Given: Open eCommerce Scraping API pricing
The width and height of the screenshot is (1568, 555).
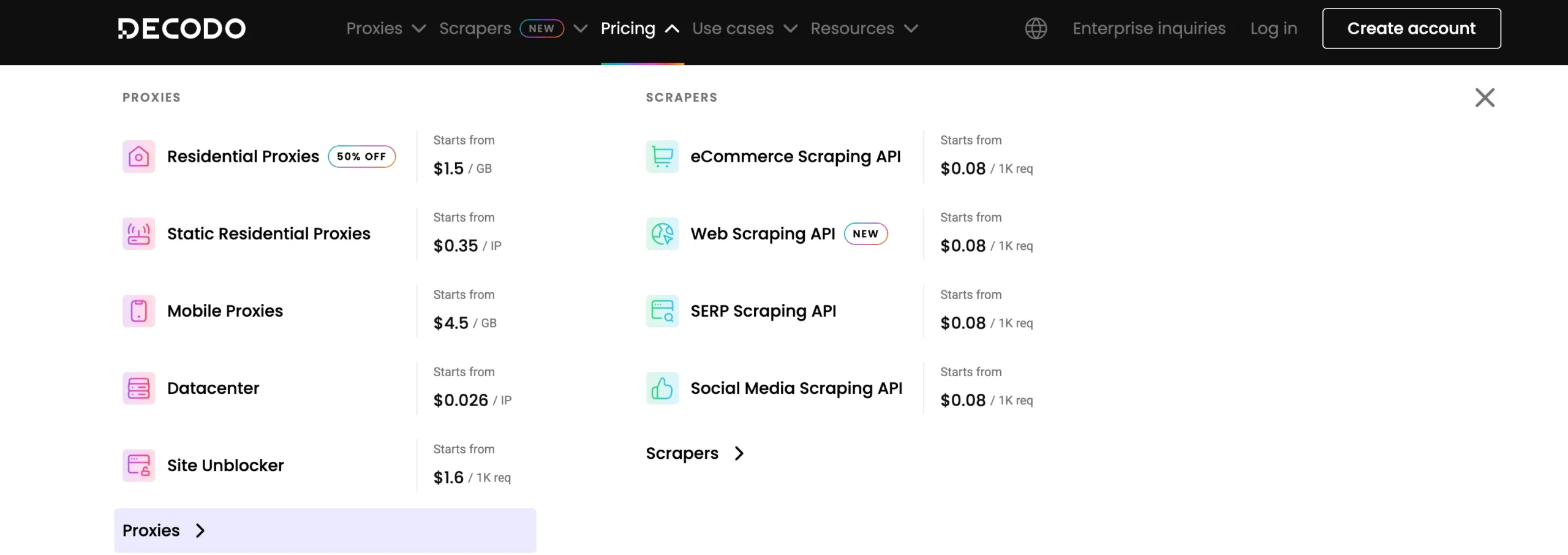Looking at the screenshot, I should pyautogui.click(x=796, y=156).
